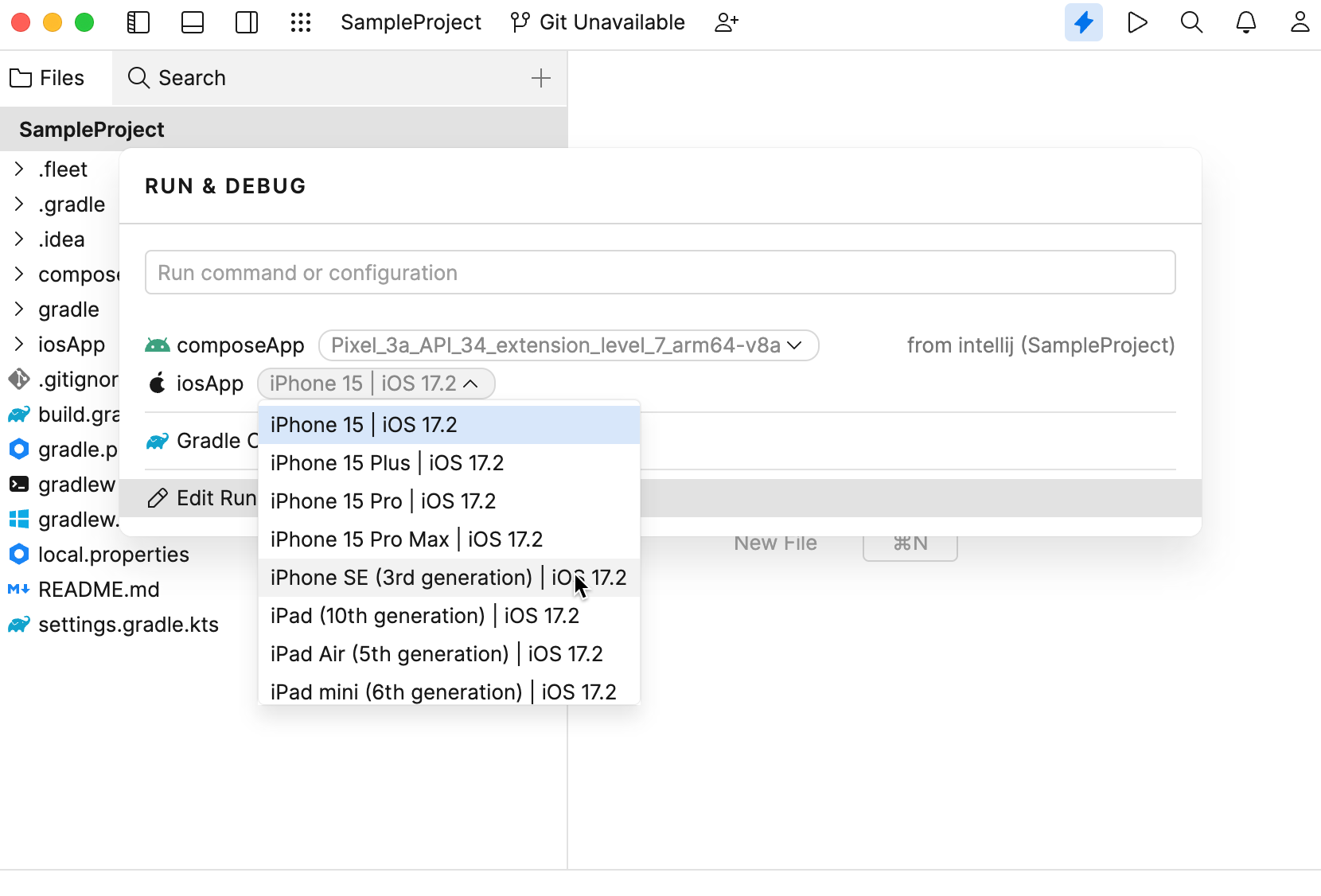The height and width of the screenshot is (896, 1321).
Task: Open the user account icon
Action: click(1300, 22)
